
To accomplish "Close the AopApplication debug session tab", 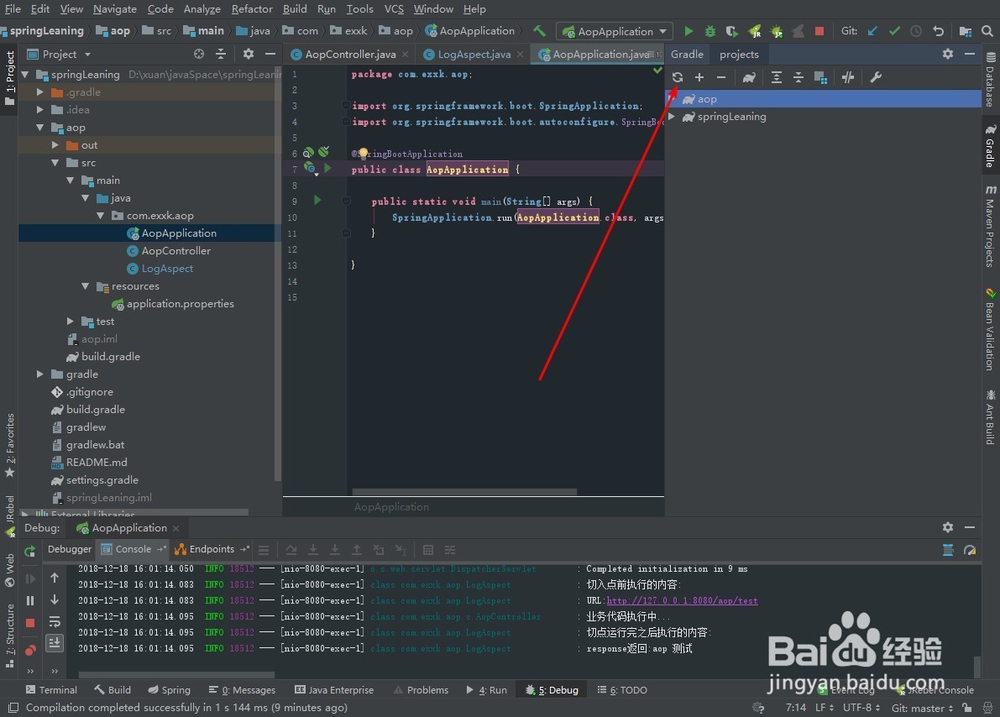I will point(176,528).
